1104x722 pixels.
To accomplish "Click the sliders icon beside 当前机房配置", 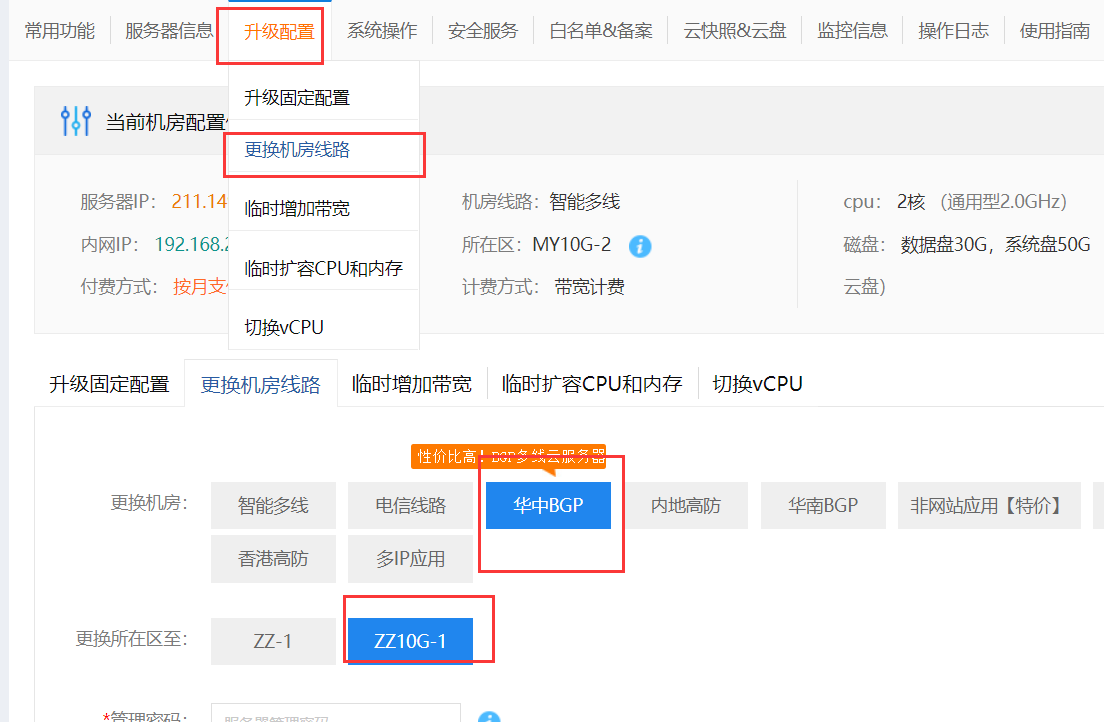I will click(76, 121).
